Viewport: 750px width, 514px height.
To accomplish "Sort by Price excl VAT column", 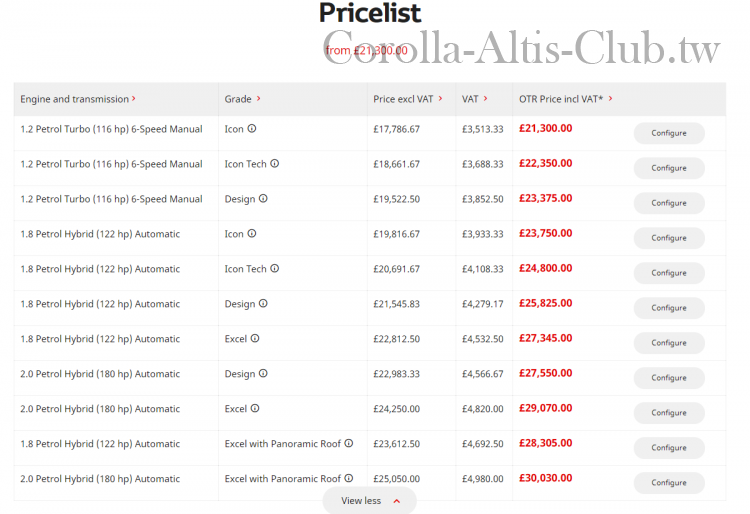I will [408, 99].
